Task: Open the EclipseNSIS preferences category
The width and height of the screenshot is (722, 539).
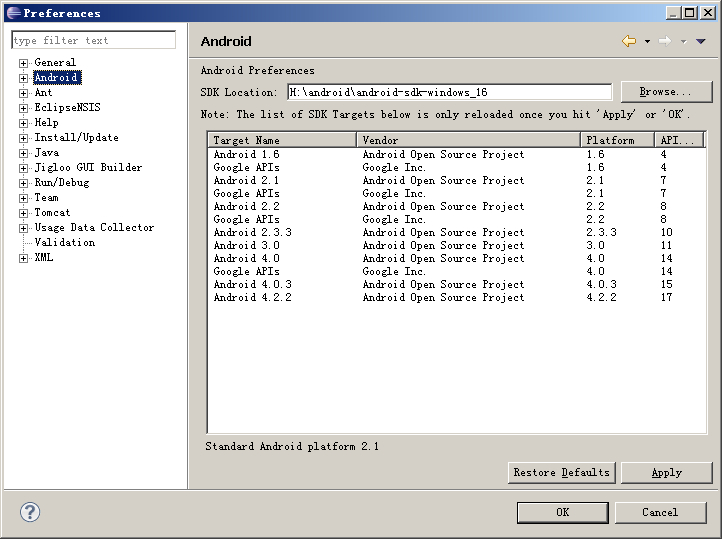Action: click(x=67, y=107)
